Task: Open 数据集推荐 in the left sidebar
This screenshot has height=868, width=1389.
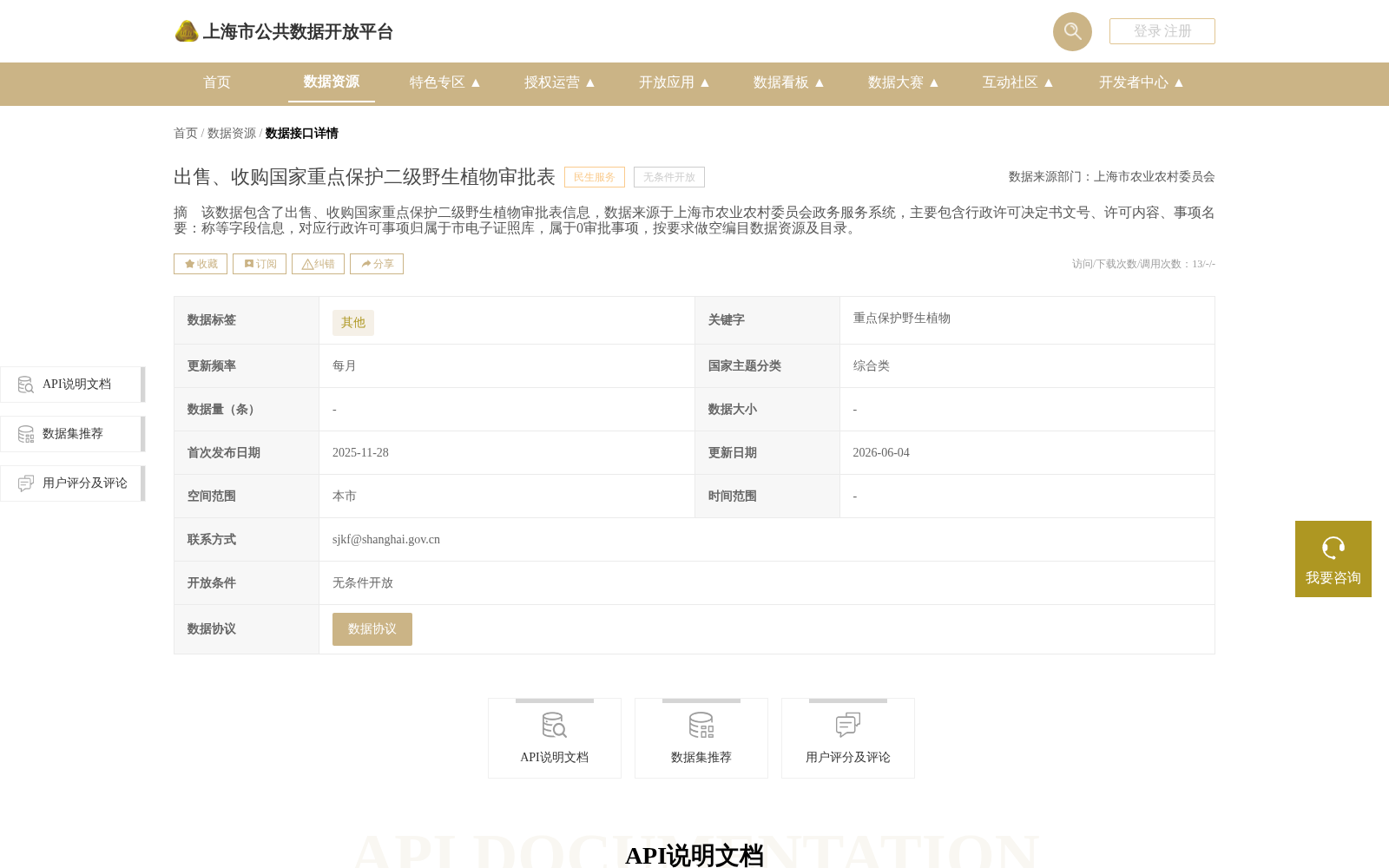Action: click(72, 434)
